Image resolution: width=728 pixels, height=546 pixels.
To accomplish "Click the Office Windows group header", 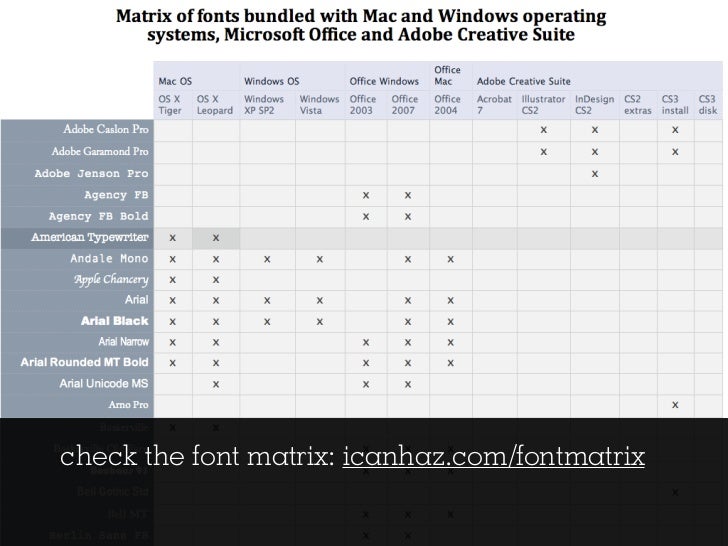I will click(x=384, y=81).
